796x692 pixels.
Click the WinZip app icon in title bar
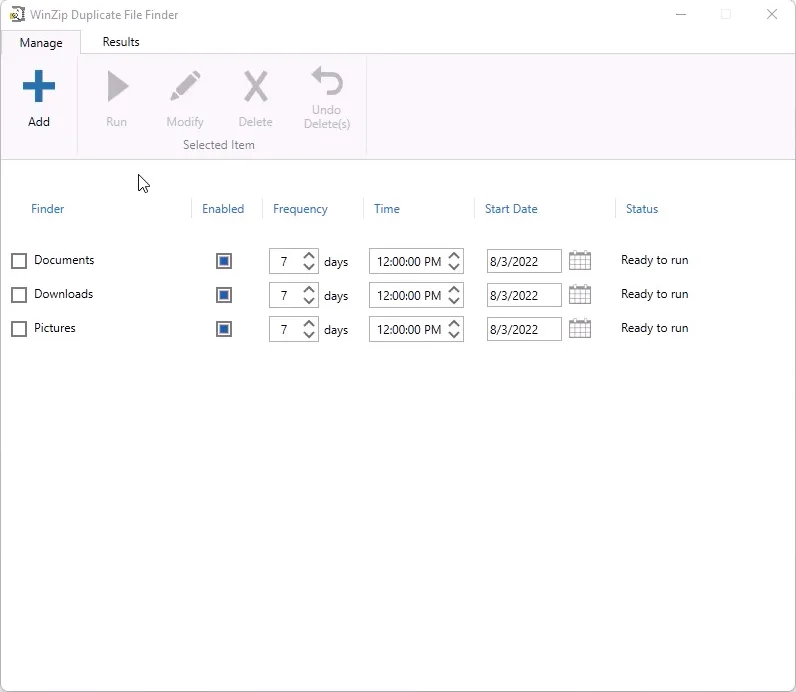(x=17, y=14)
